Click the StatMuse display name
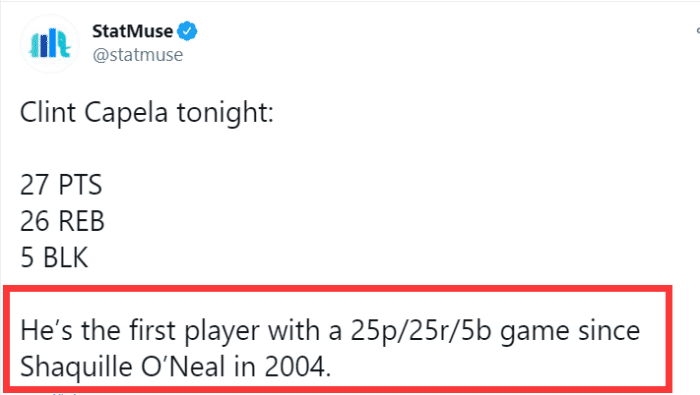Viewport: 700px width, 395px height. pyautogui.click(x=132, y=31)
